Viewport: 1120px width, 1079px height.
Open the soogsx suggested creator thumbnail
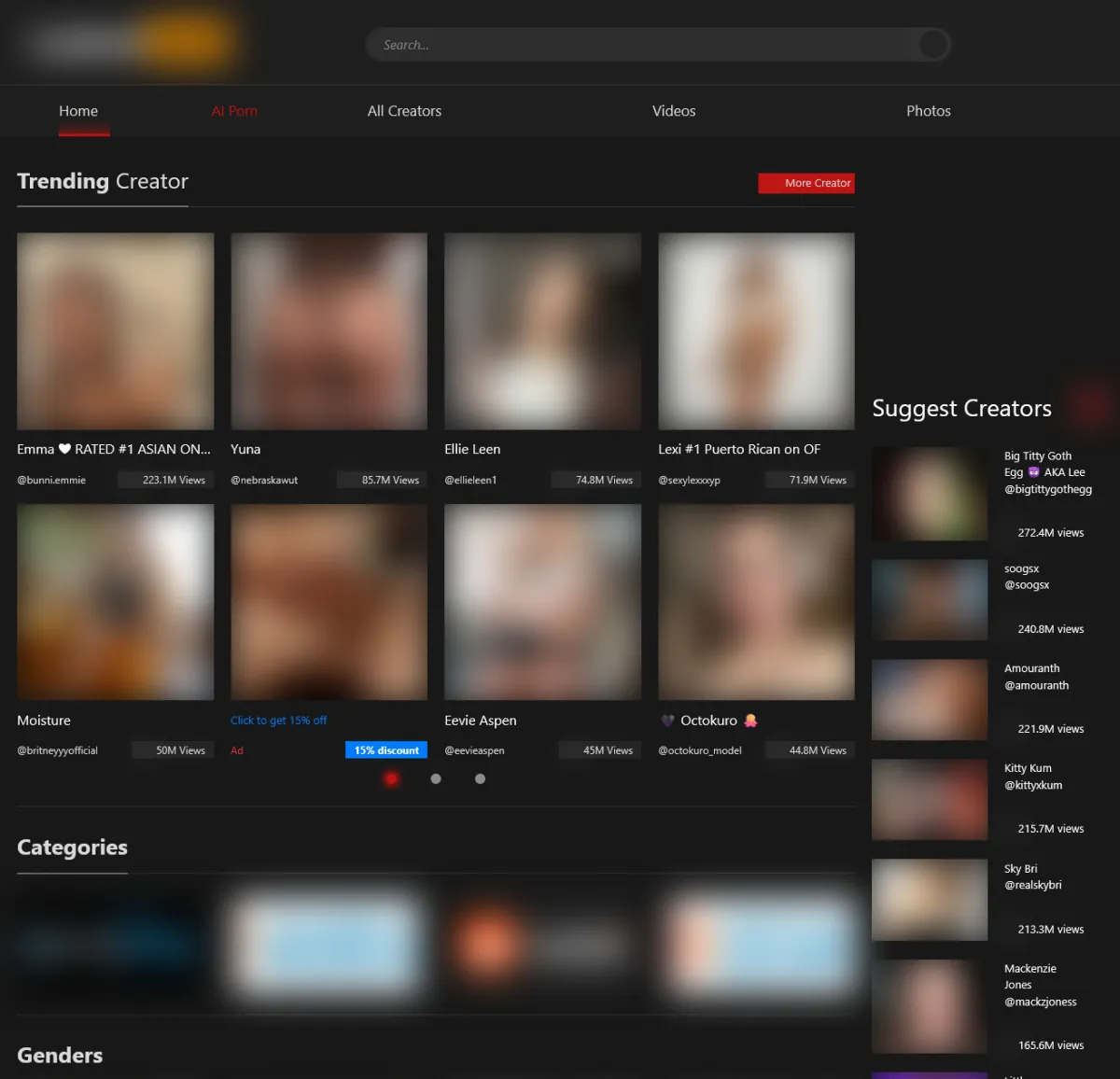point(929,599)
